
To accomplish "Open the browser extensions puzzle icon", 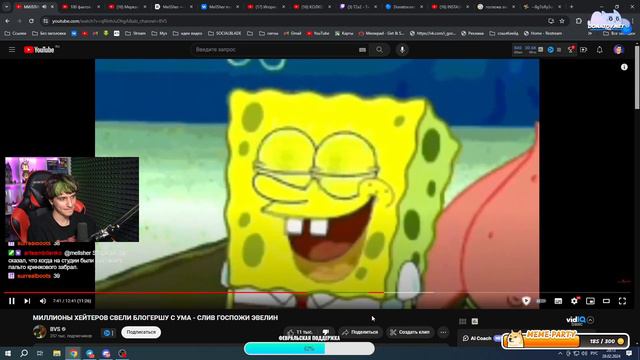I will pyautogui.click(x=579, y=21).
